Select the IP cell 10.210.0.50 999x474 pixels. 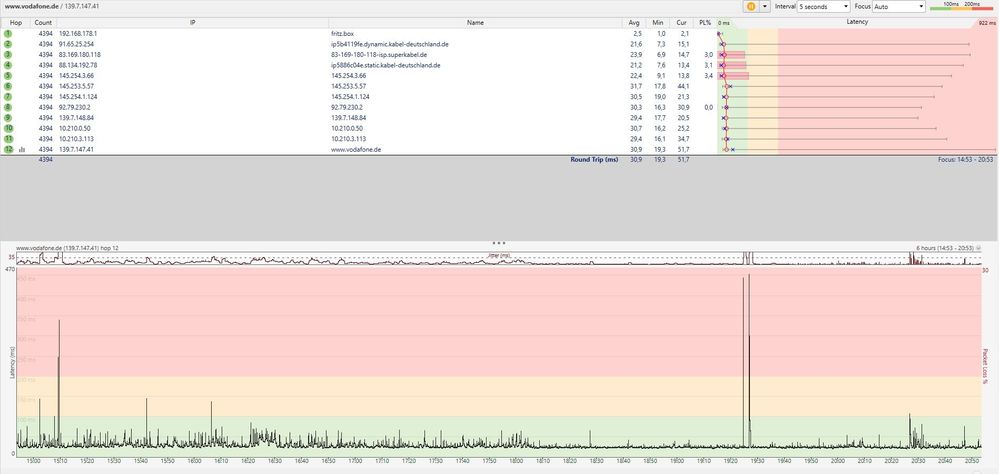pos(74,128)
